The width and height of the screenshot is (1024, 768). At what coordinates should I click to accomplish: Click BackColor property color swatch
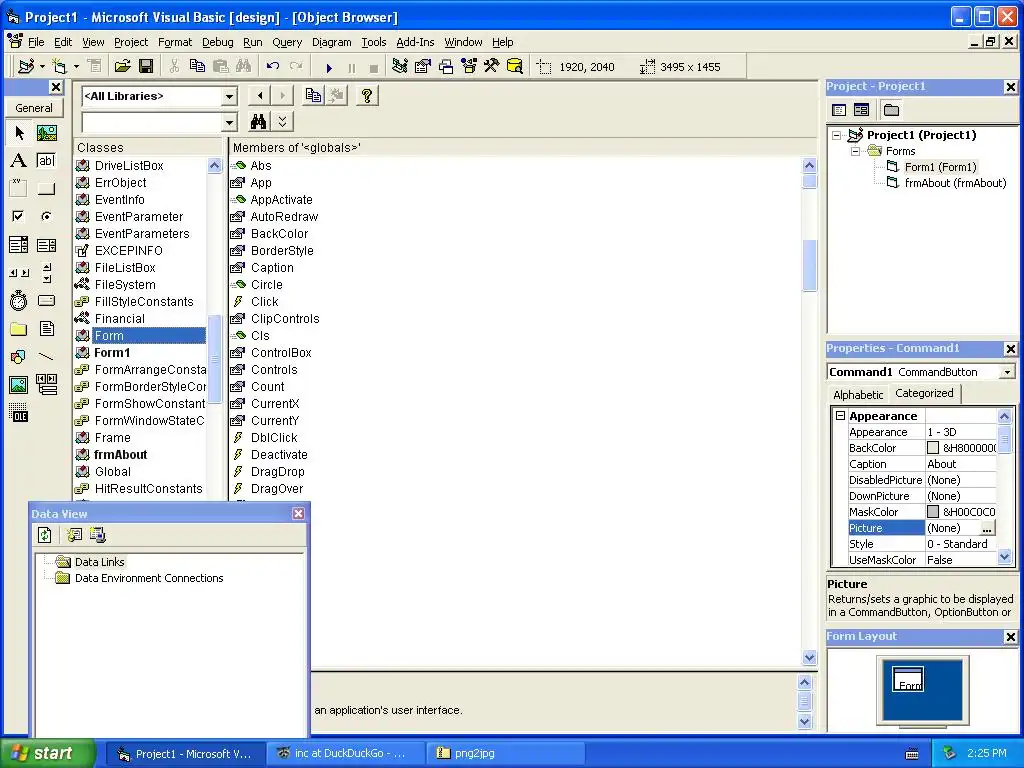[x=933, y=448]
